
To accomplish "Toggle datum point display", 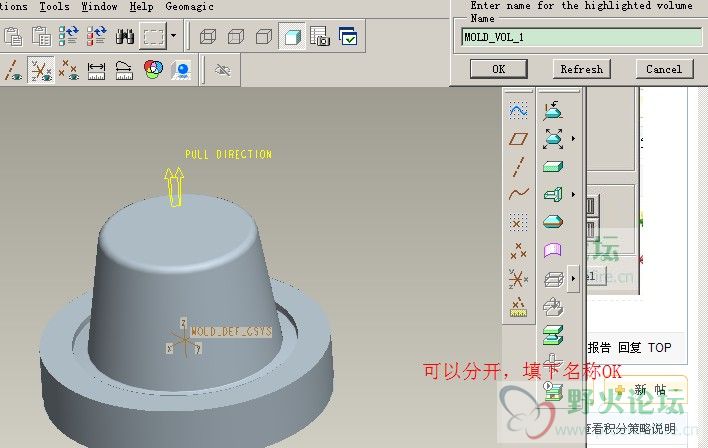I will [x=69, y=70].
